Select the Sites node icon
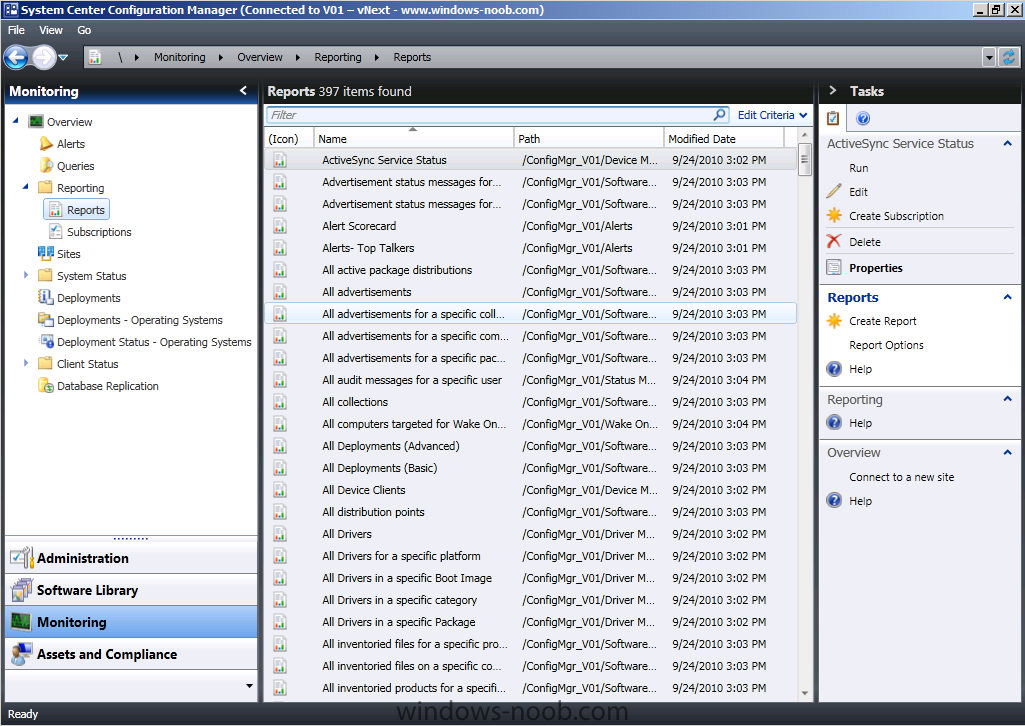The width and height of the screenshot is (1025, 726). [46, 254]
